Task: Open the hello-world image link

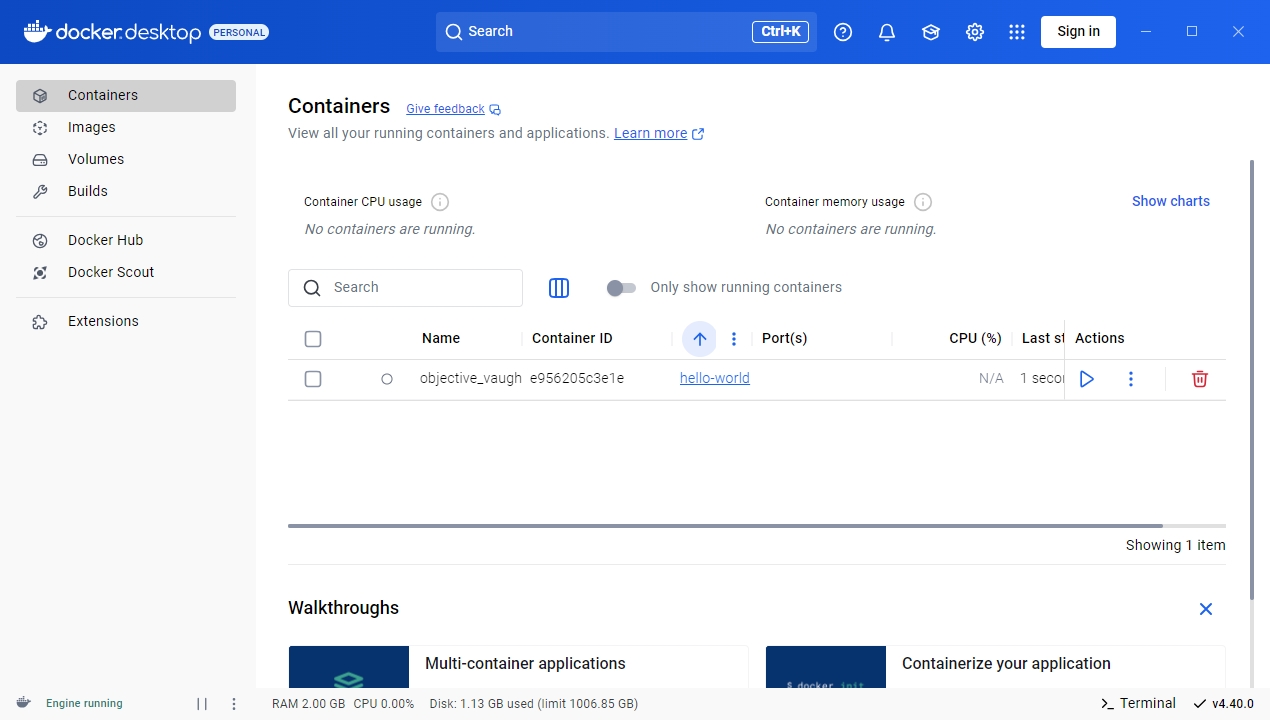Action: [x=714, y=379]
